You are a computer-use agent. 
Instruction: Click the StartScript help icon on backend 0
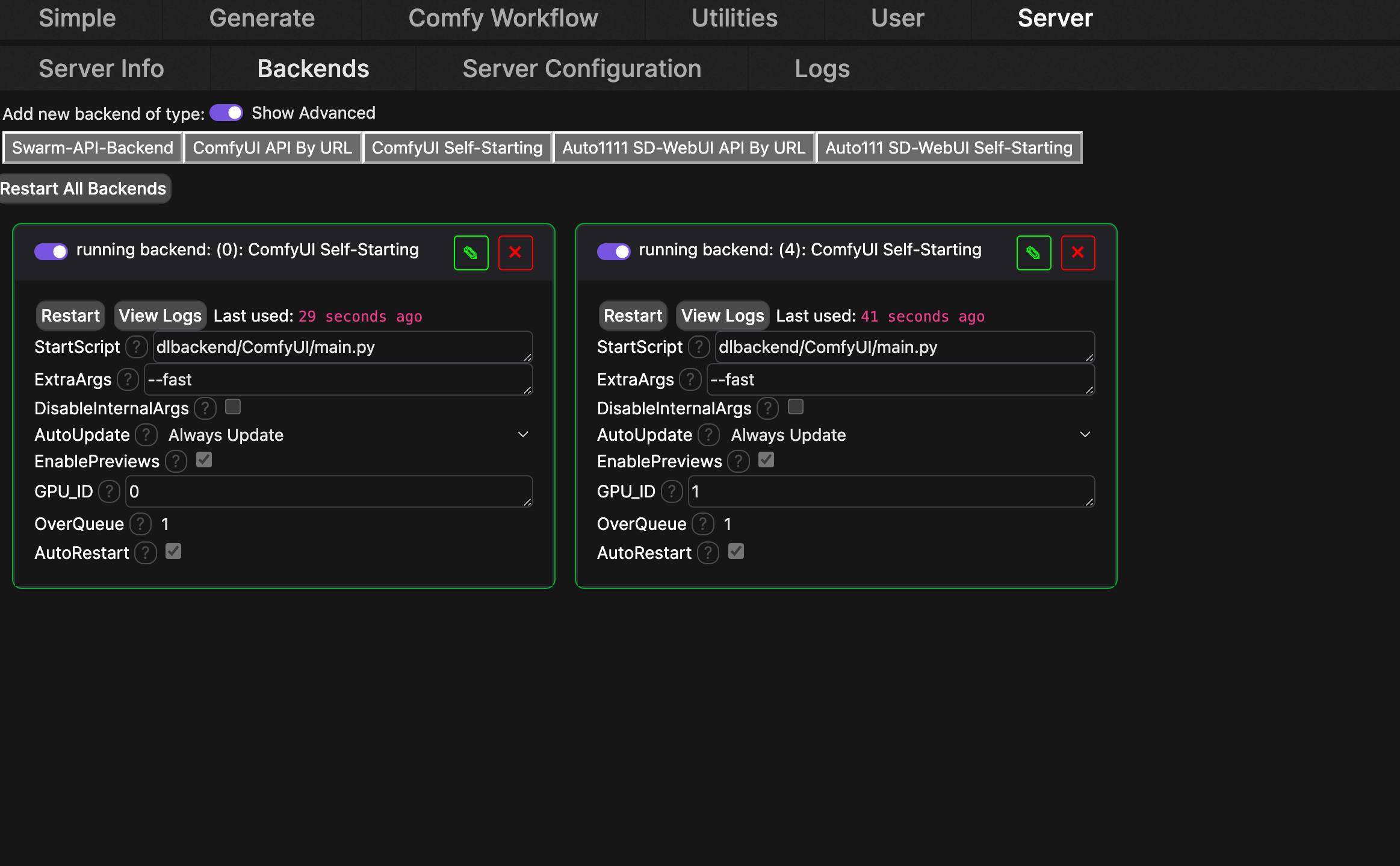point(137,347)
